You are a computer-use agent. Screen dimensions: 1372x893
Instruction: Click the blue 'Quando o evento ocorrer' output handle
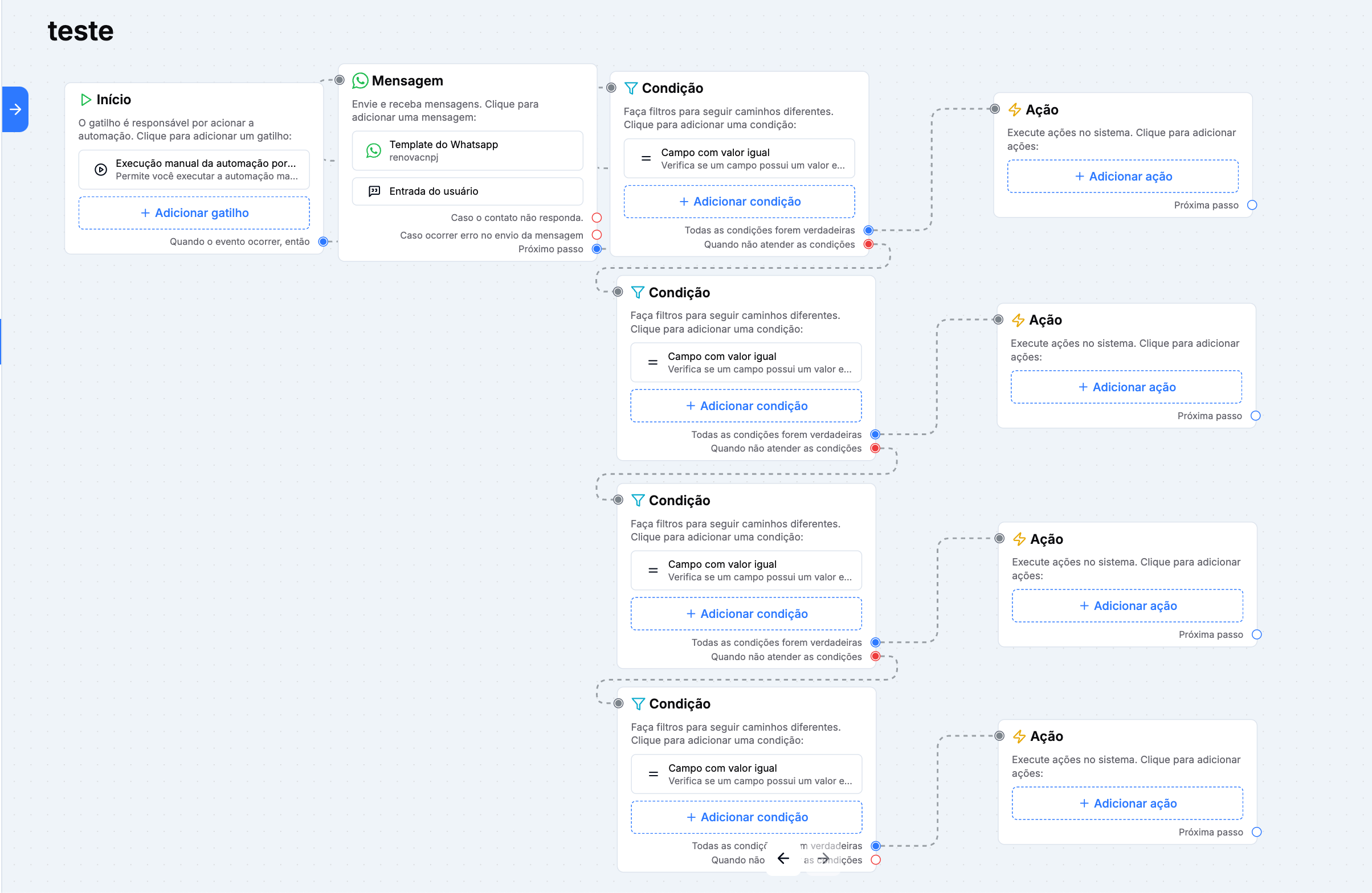click(x=324, y=241)
